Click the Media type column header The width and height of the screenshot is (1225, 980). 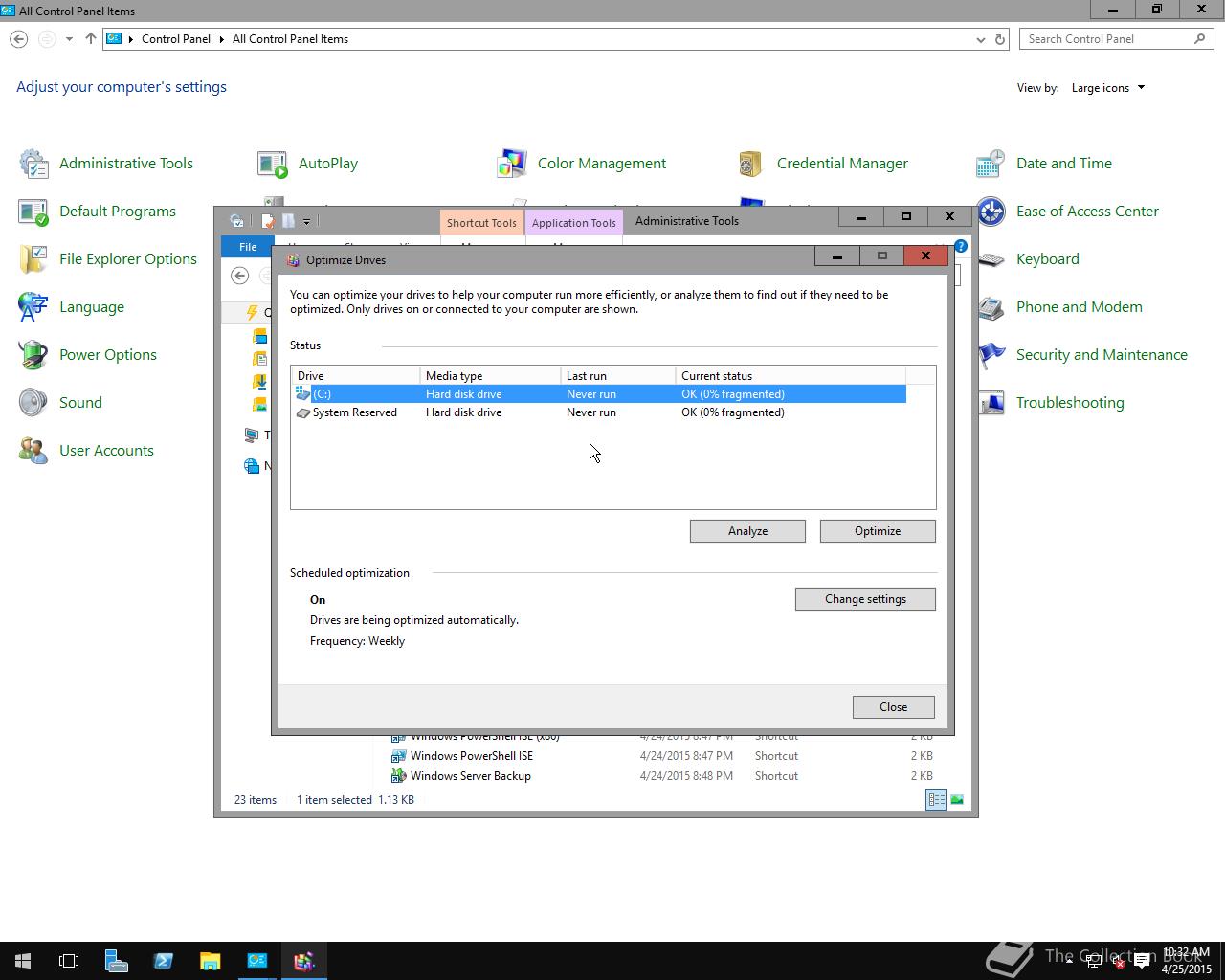[x=490, y=376]
